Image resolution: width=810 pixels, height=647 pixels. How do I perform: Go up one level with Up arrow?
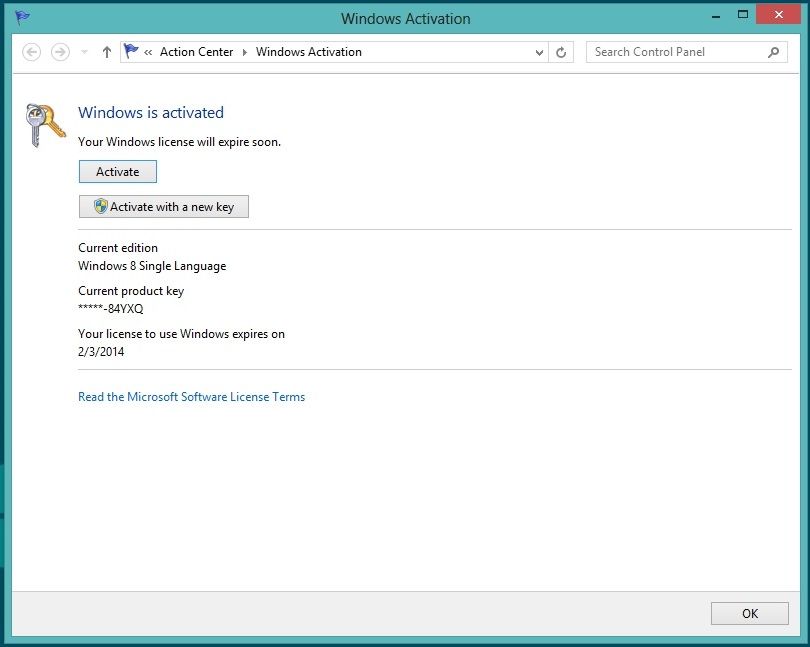107,52
